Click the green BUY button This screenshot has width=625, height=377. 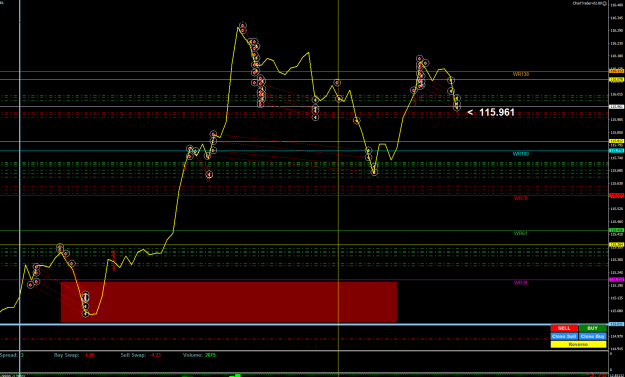[592, 328]
